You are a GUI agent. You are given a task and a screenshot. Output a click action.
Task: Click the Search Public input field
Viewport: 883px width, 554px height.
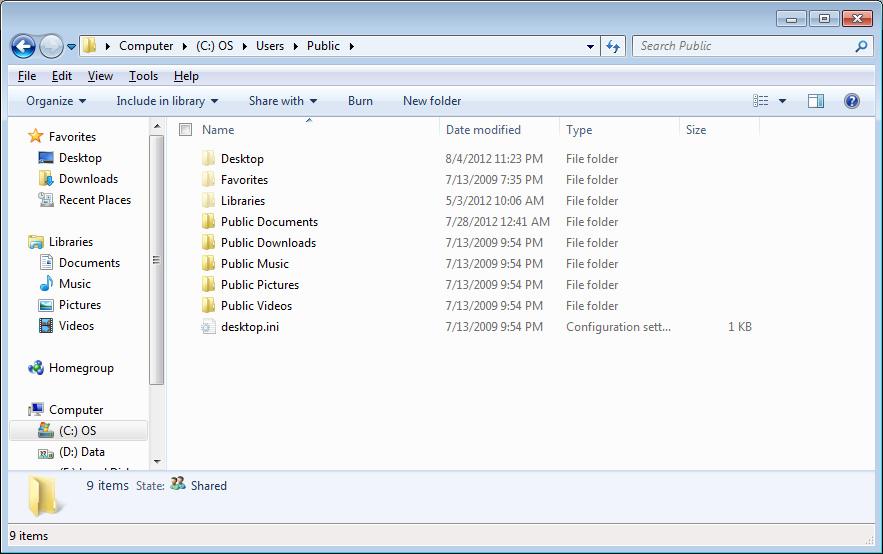[740, 46]
